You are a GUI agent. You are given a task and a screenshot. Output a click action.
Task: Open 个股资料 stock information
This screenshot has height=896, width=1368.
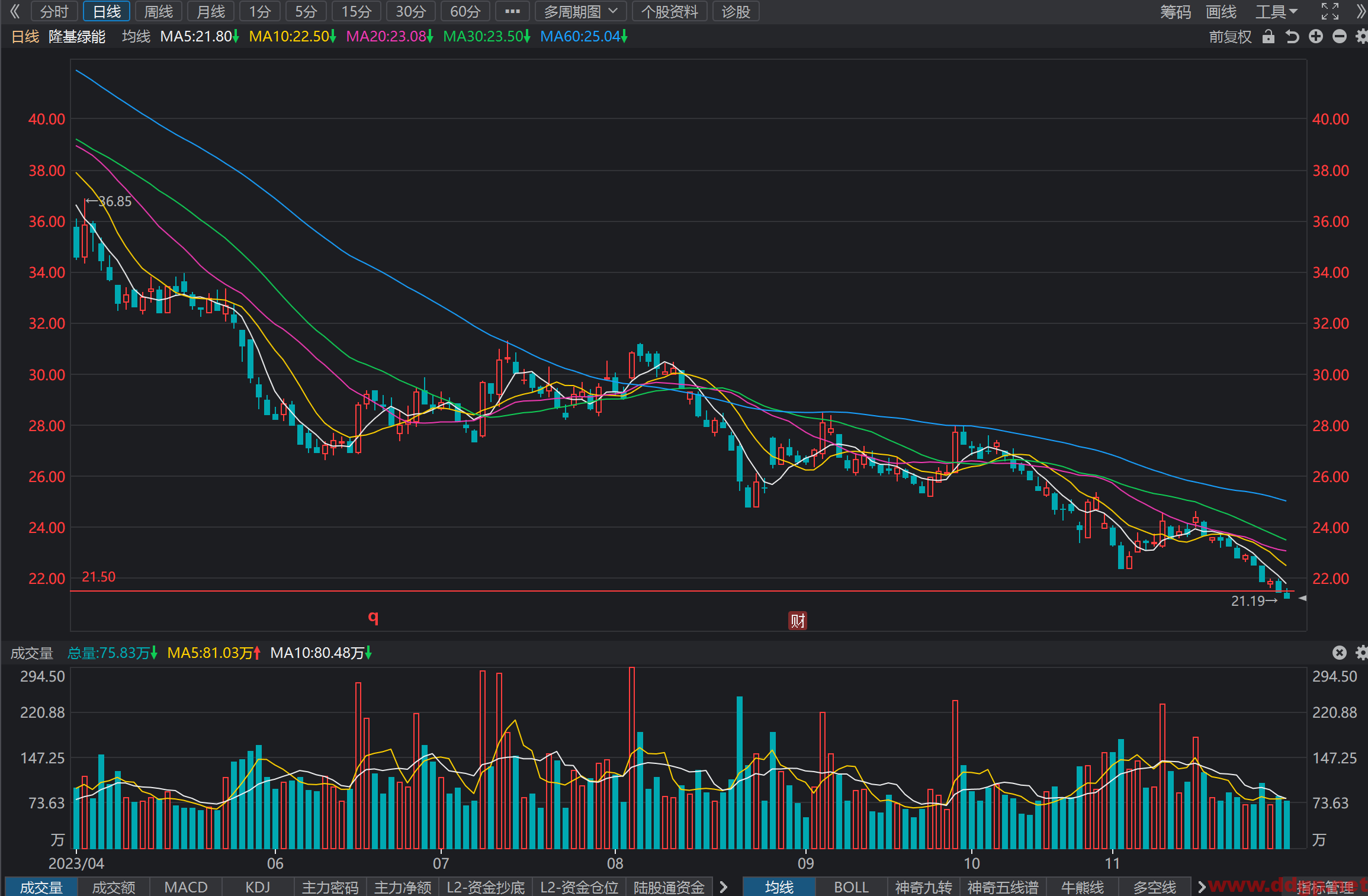(669, 11)
